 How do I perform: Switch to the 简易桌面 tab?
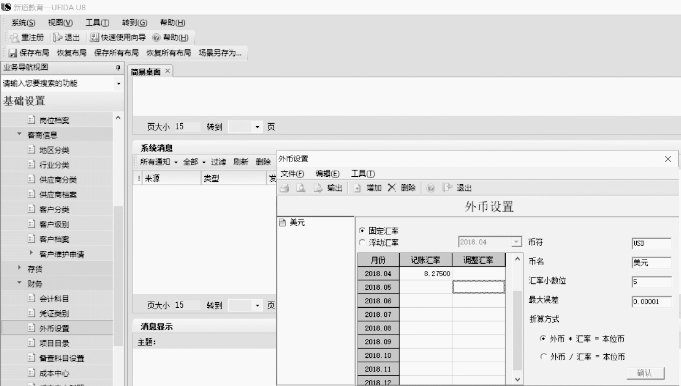click(145, 72)
